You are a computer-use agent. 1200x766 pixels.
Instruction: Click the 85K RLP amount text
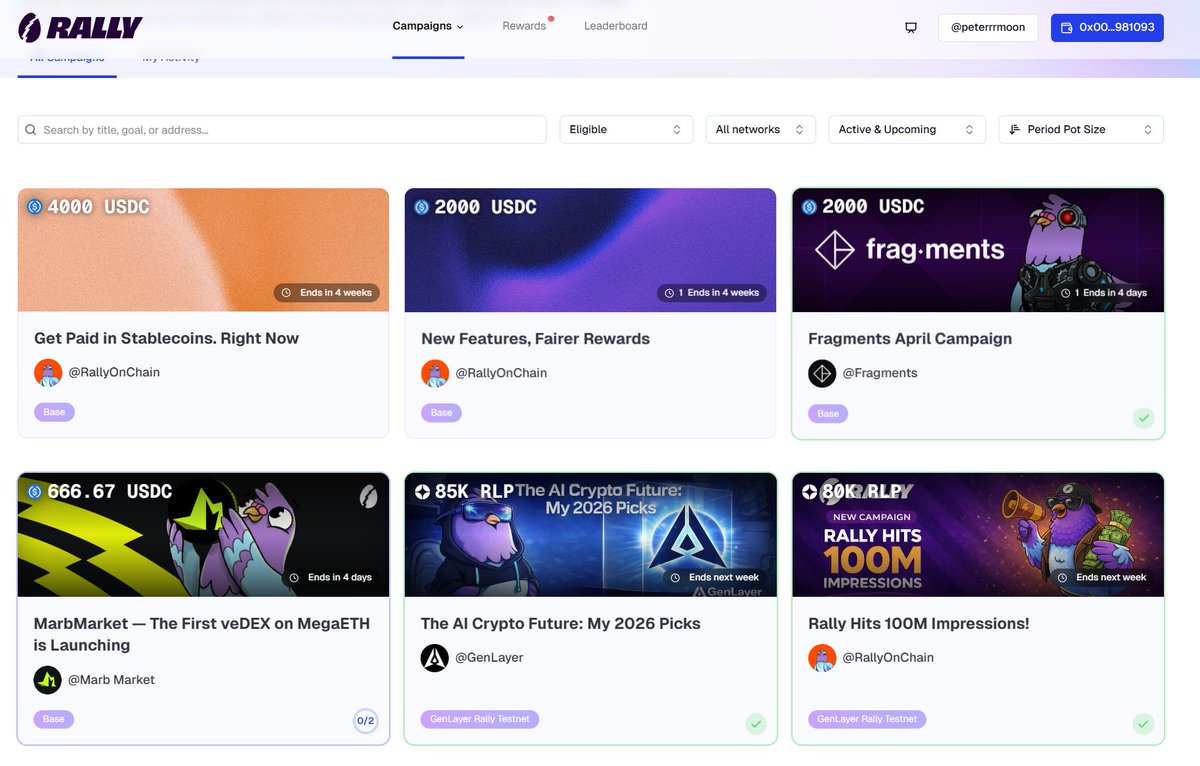point(474,492)
